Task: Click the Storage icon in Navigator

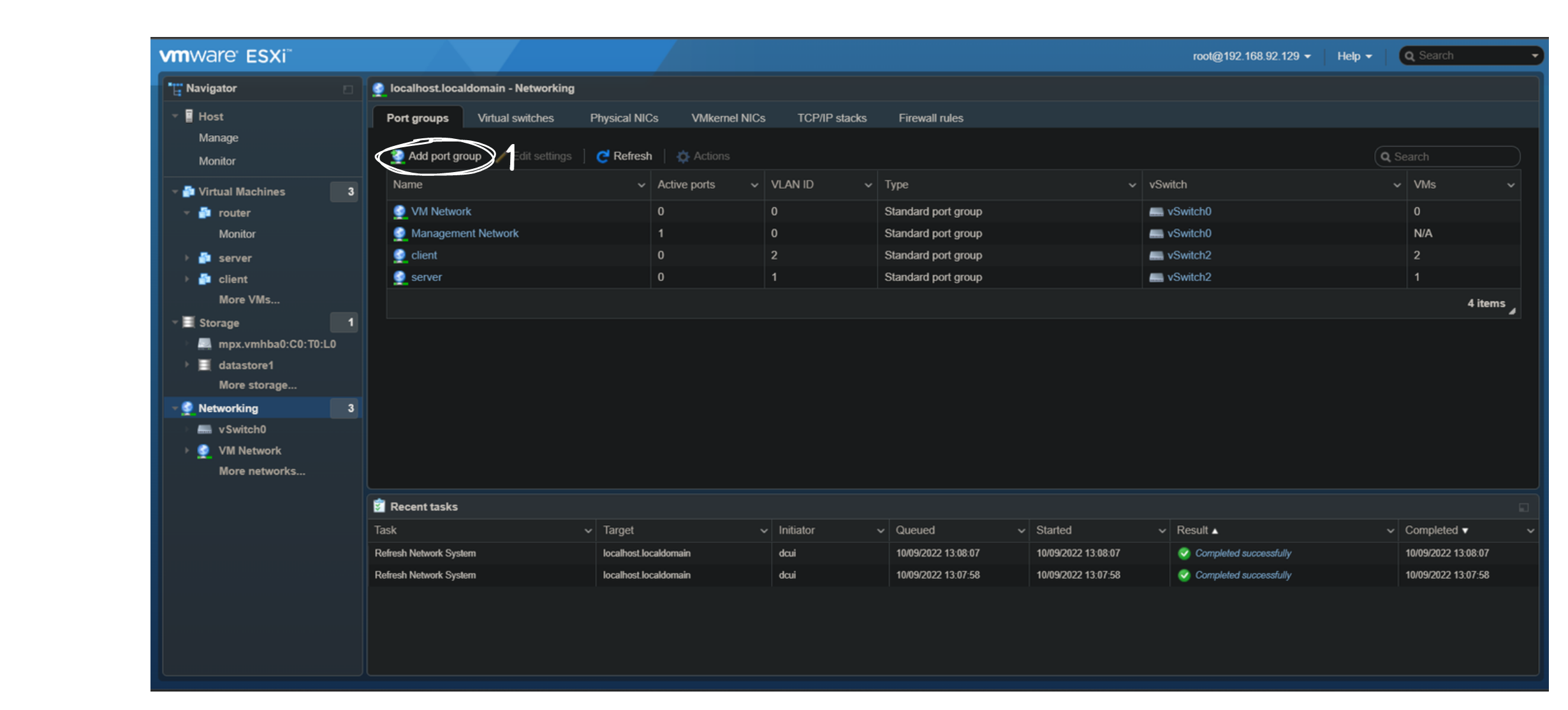Action: (189, 322)
